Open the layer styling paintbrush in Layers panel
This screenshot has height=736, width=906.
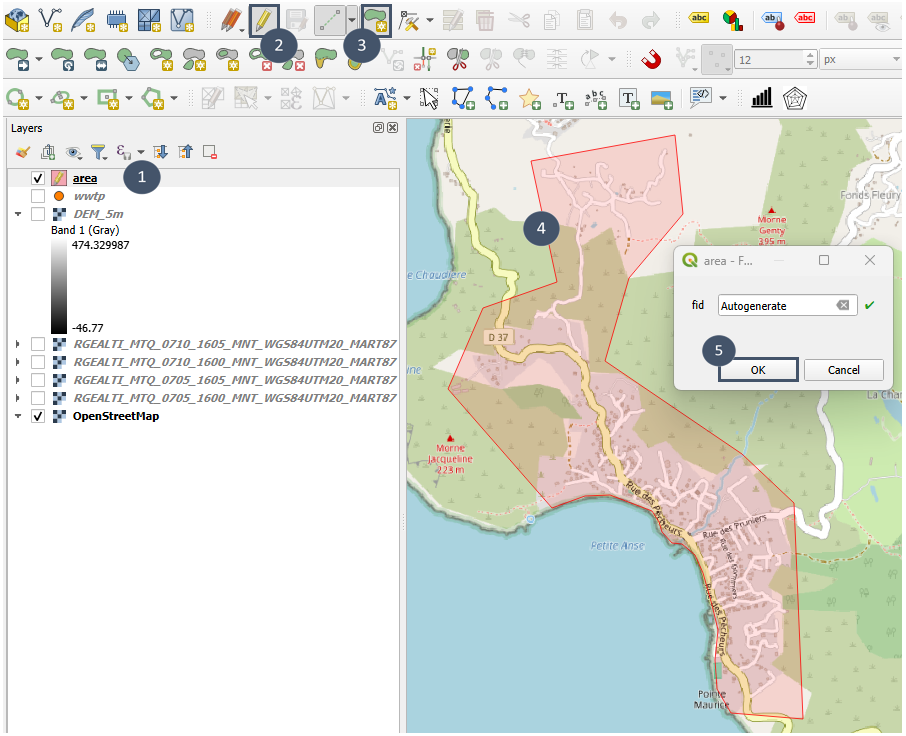[x=23, y=152]
